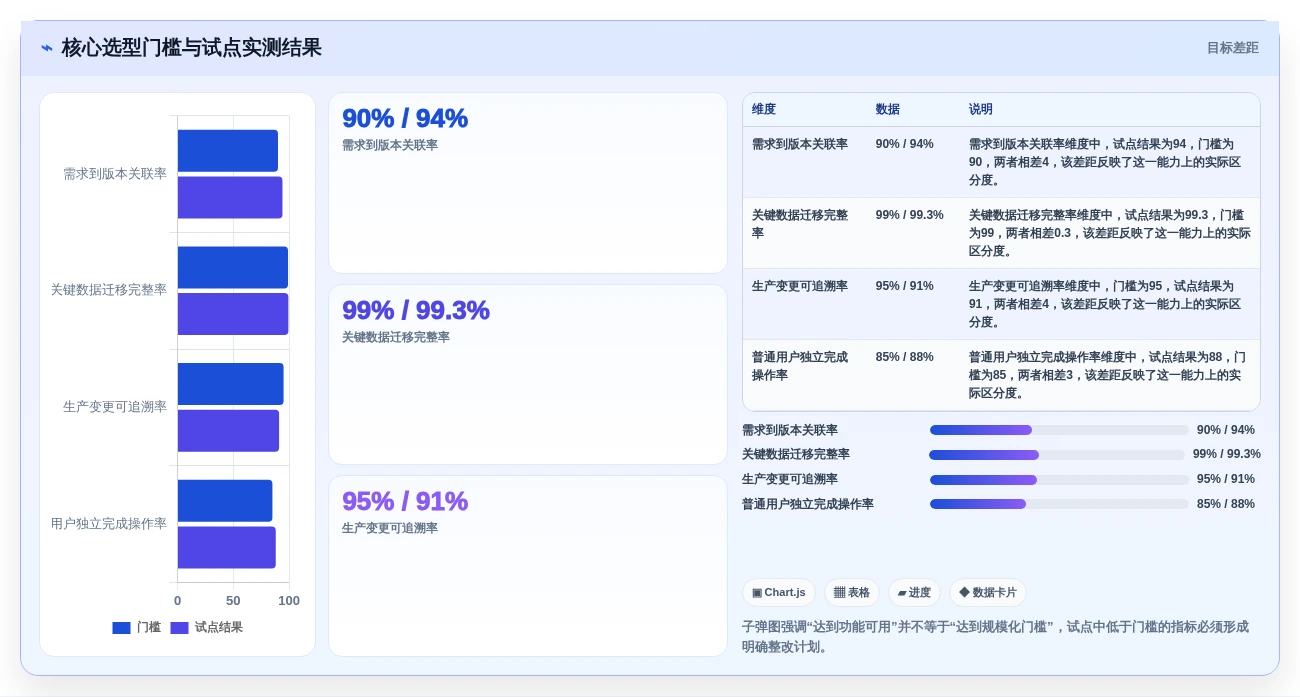Screen dimensions: 1300x697
Task: Toggle the 门槛 legend item in chart
Action: point(136,627)
